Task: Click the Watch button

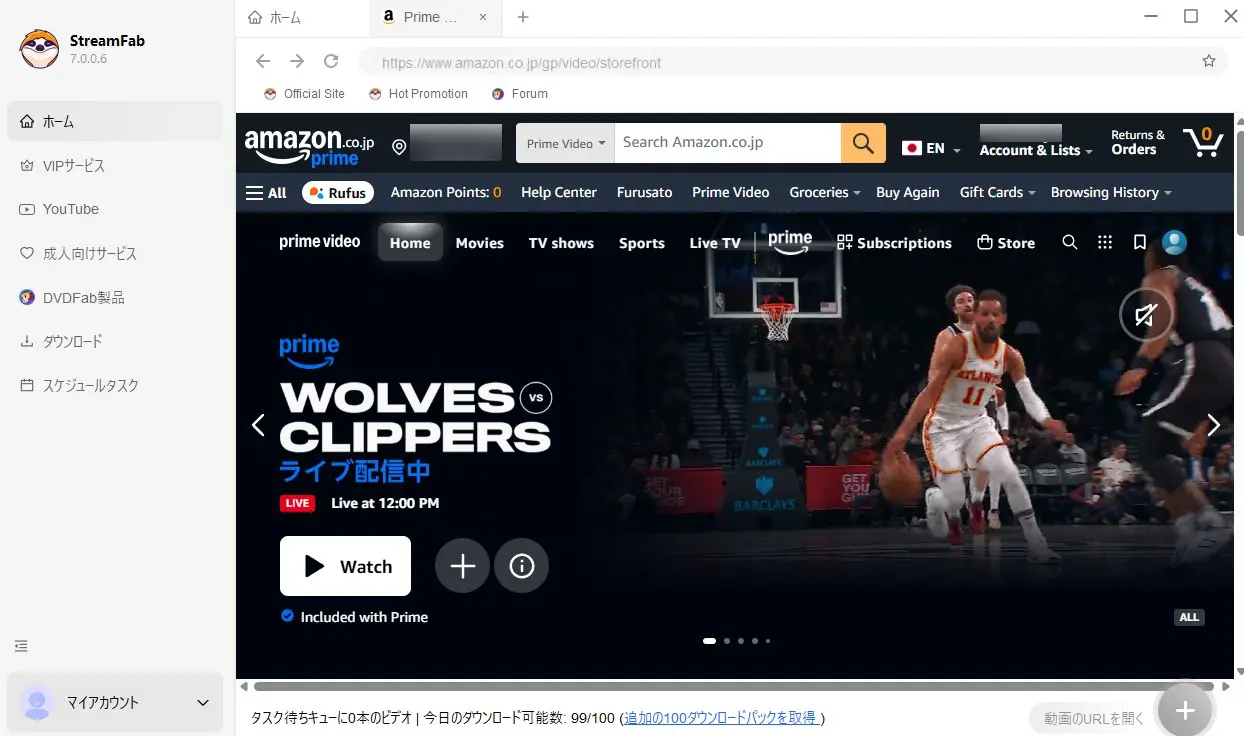Action: 345,566
